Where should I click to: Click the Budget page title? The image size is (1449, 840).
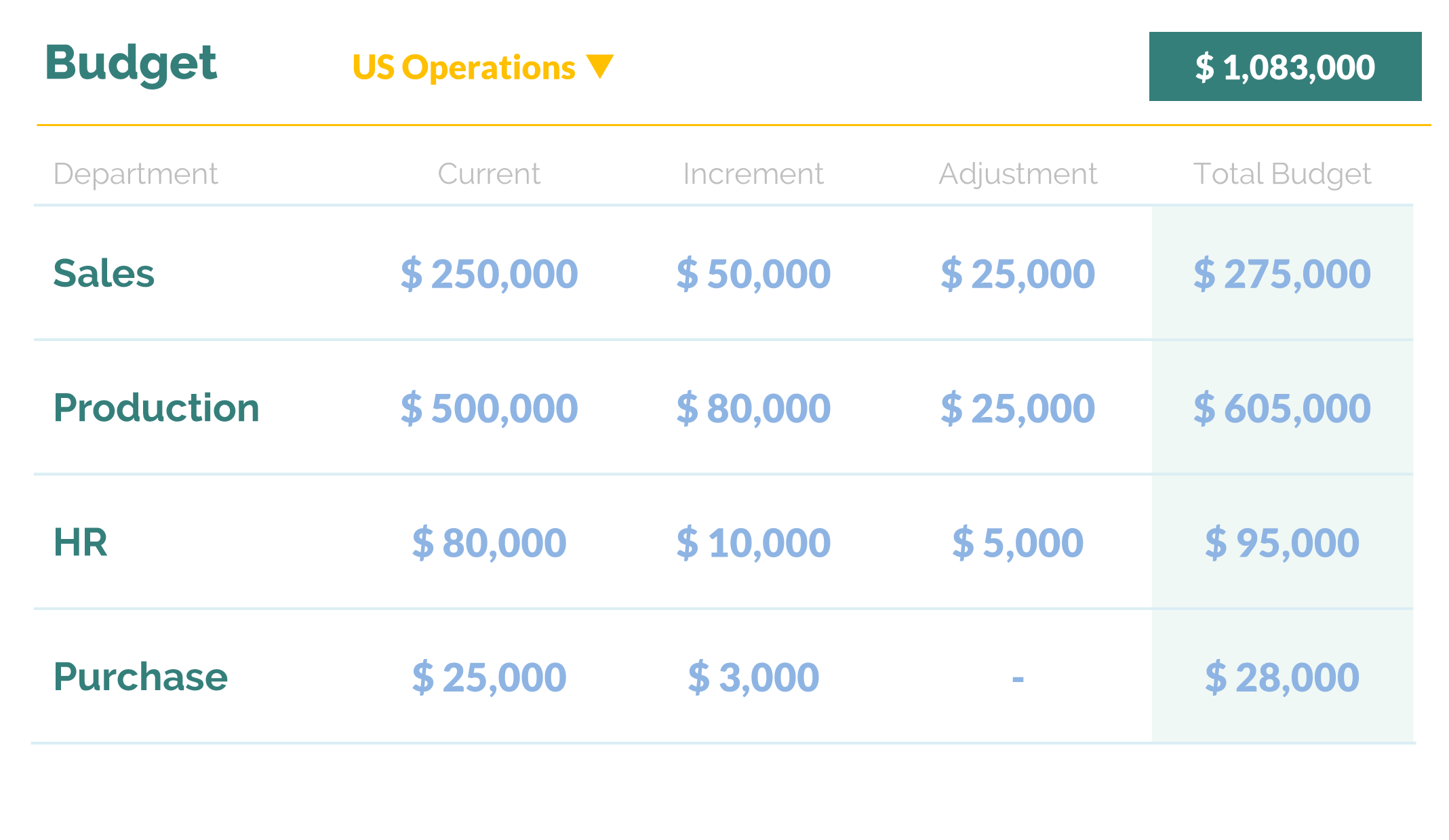coord(131,64)
